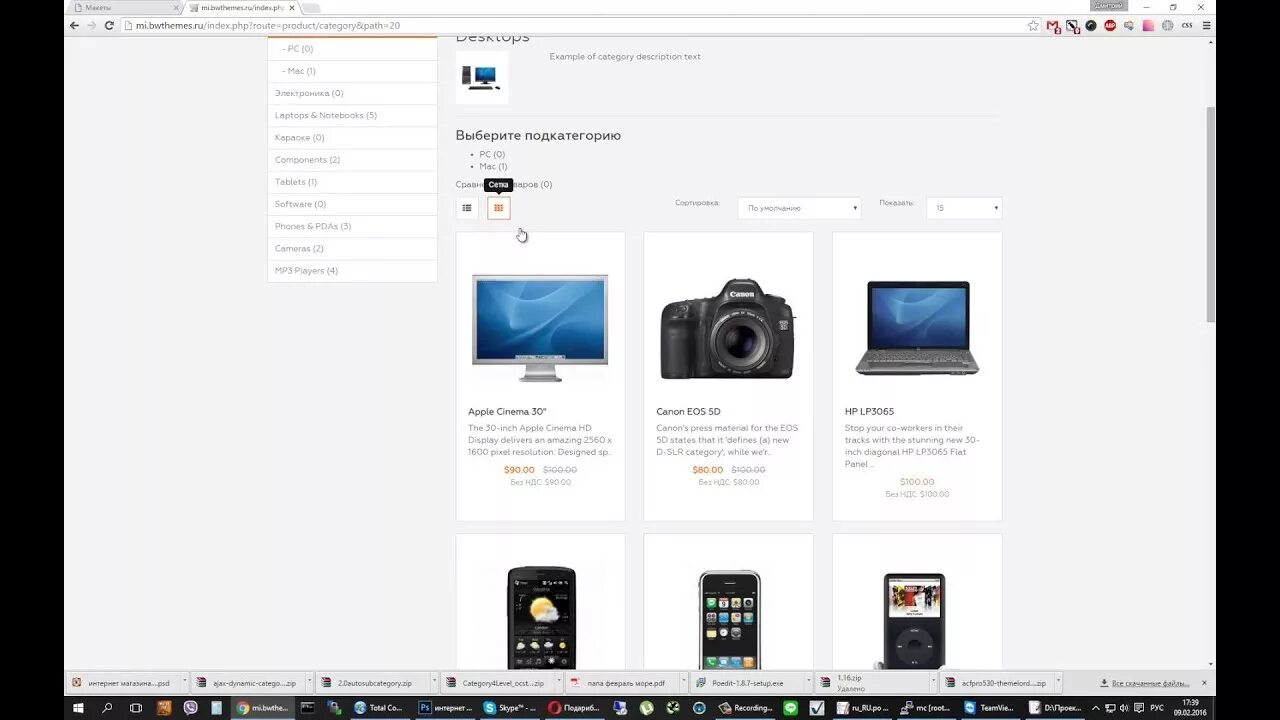The height and width of the screenshot is (720, 1280).
Task: Click the Canon EOS 5D camera image
Action: 728,329
